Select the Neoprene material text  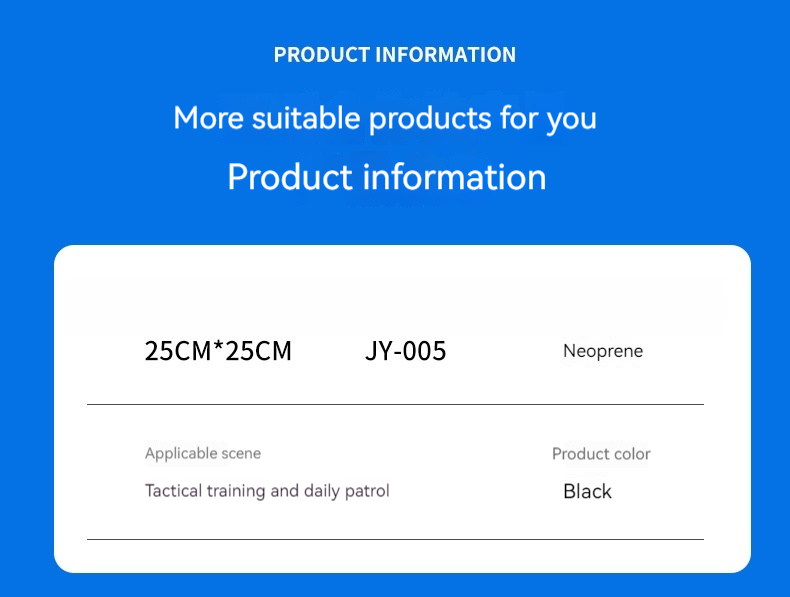click(602, 351)
